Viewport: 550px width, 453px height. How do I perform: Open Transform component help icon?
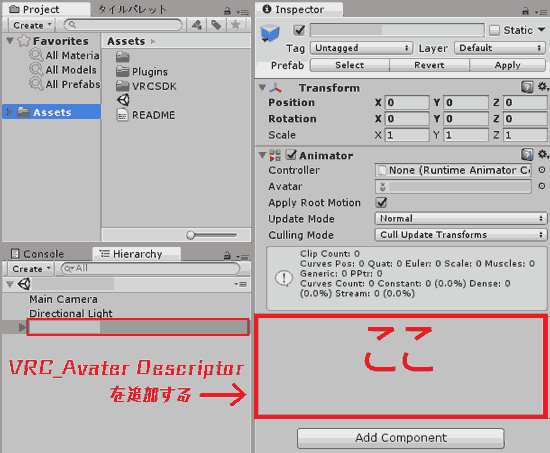527,87
